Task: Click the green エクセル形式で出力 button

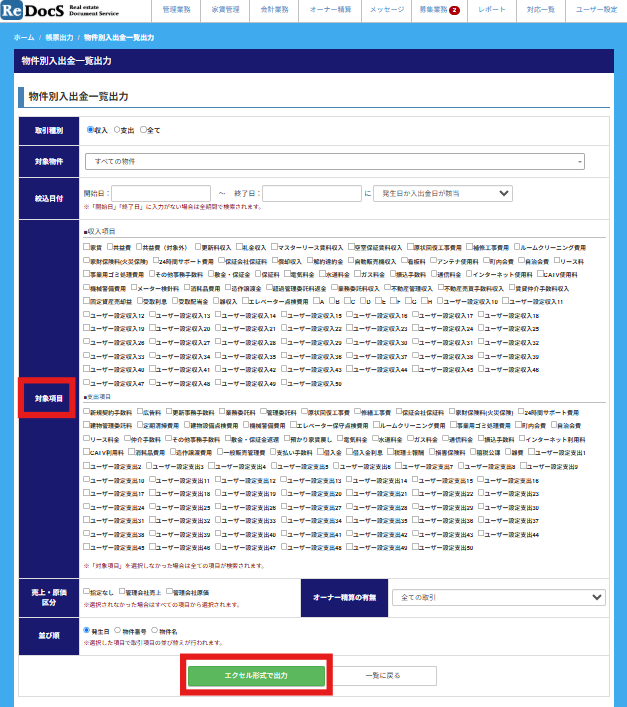Action: (256, 675)
